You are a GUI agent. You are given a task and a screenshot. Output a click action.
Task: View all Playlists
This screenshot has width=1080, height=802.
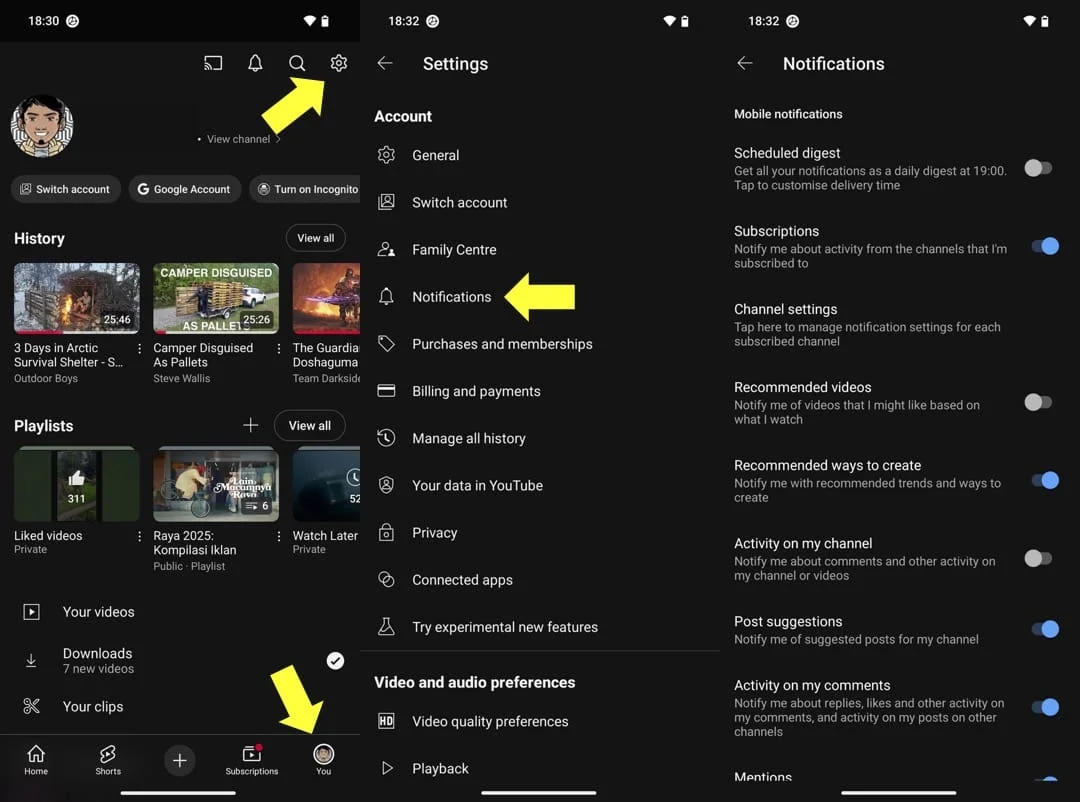click(x=309, y=425)
